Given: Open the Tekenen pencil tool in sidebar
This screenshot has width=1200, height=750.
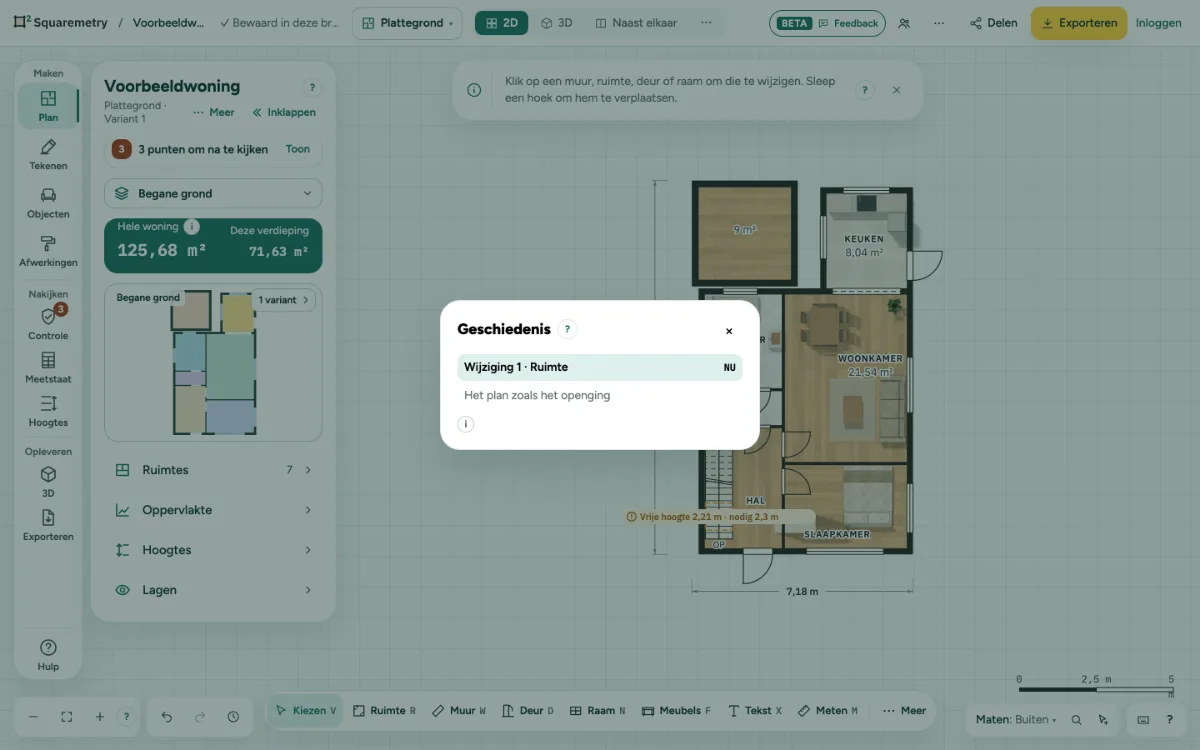Looking at the screenshot, I should pyautogui.click(x=48, y=154).
